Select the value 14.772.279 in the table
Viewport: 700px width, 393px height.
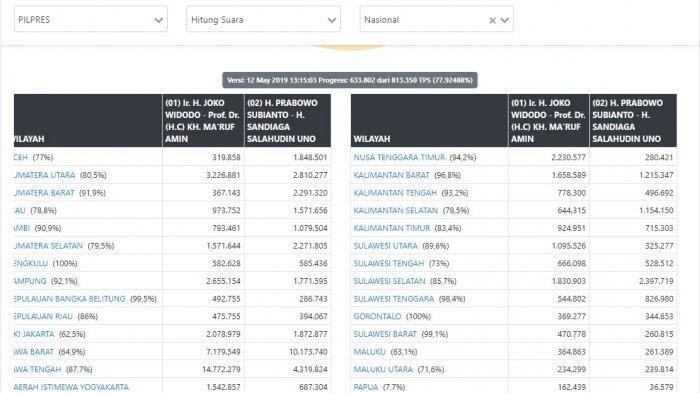[x=221, y=369]
